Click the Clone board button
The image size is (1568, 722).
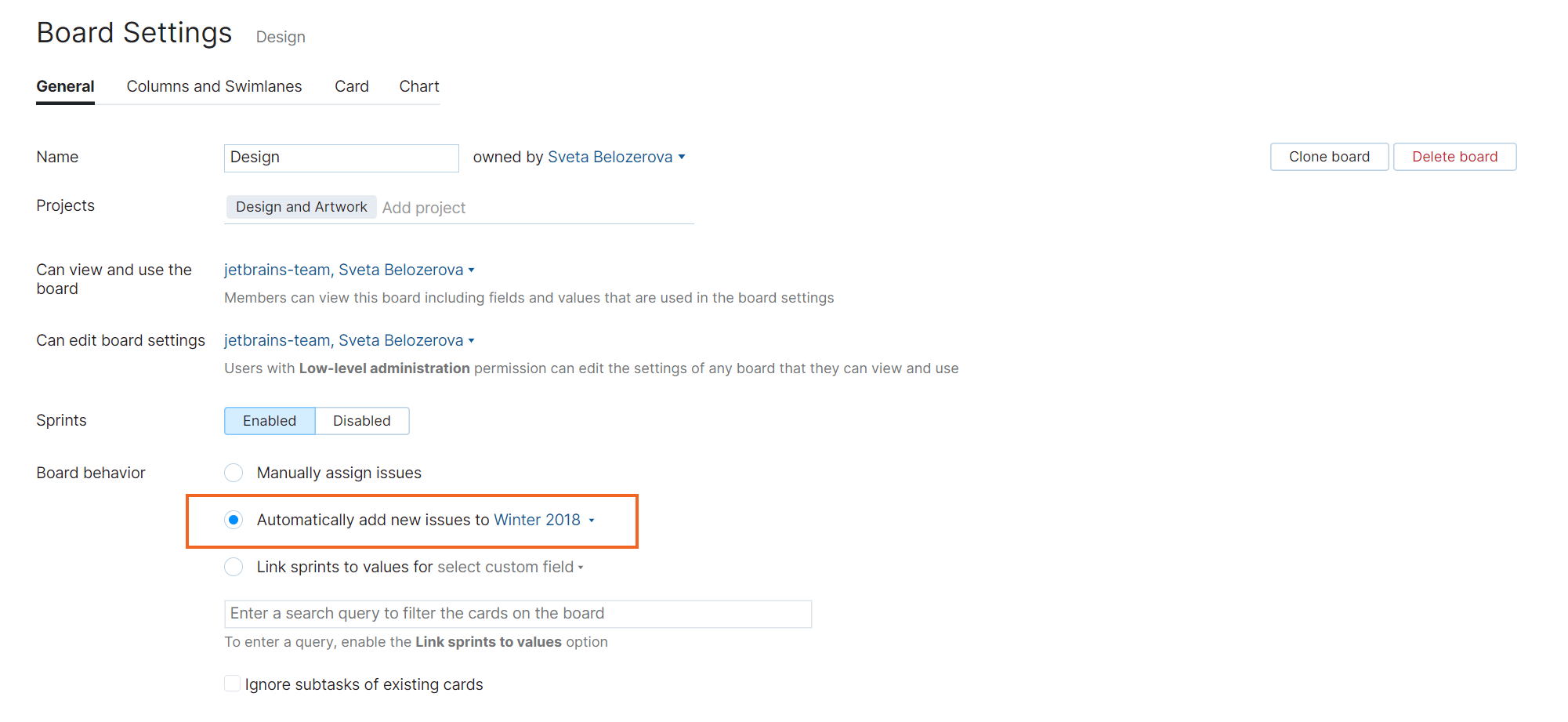click(x=1328, y=157)
